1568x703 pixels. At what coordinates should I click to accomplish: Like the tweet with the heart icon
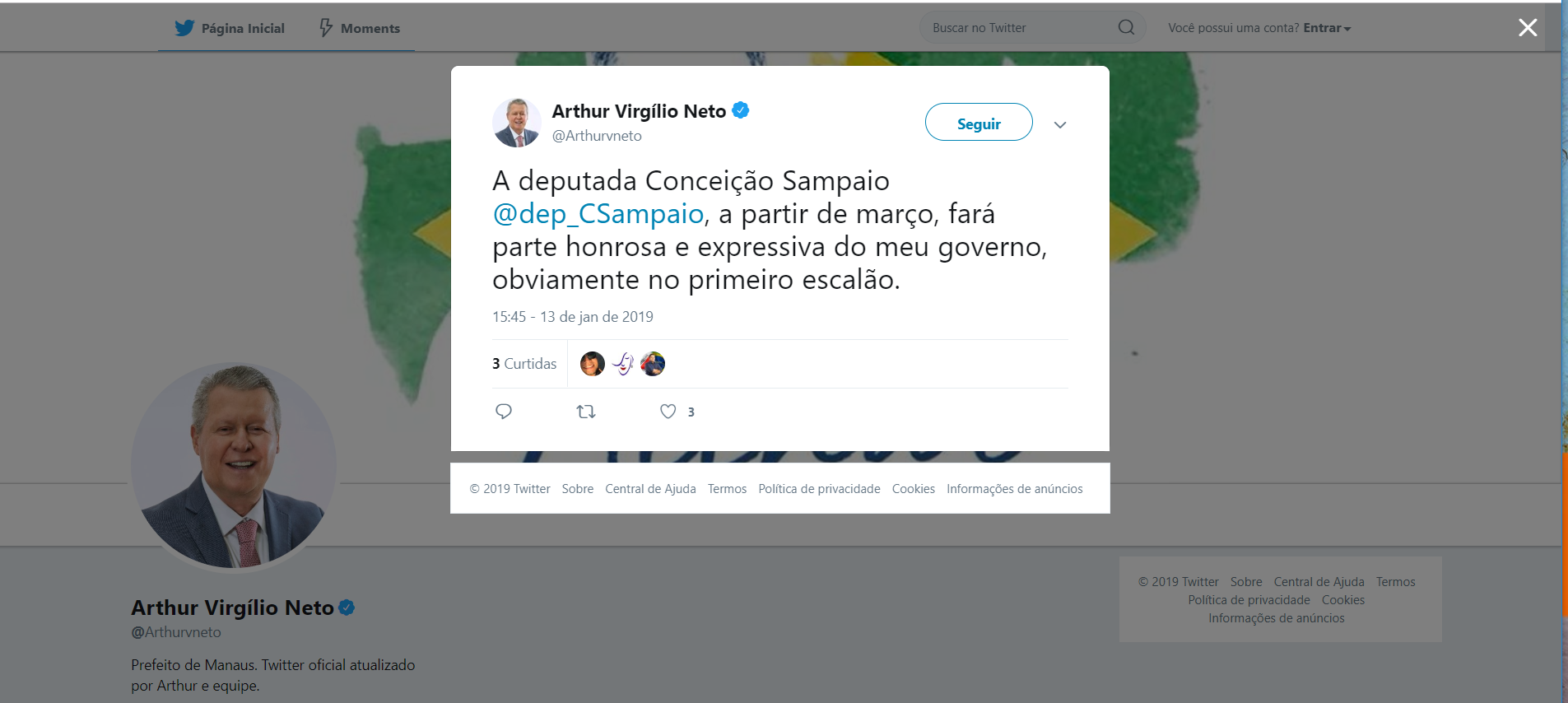tap(668, 412)
